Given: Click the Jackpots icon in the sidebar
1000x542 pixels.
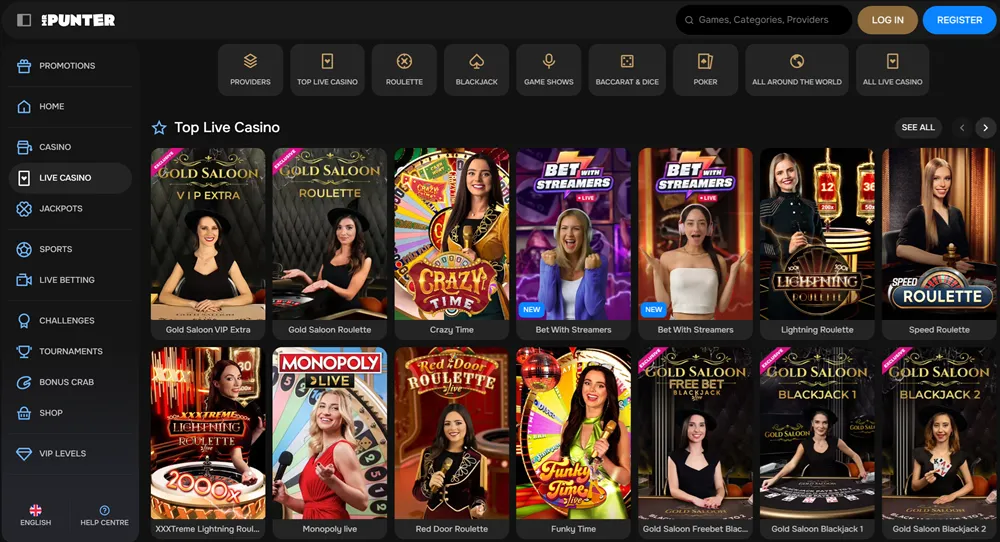Looking at the screenshot, I should [x=24, y=209].
